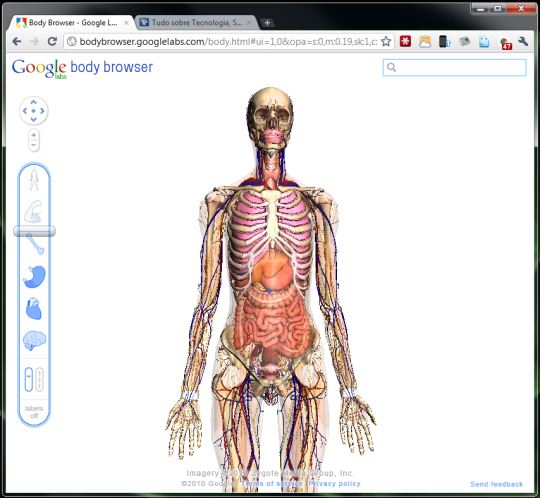540x498 pixels.
Task: Select the skeleton layer bone icon
Action: (35, 244)
